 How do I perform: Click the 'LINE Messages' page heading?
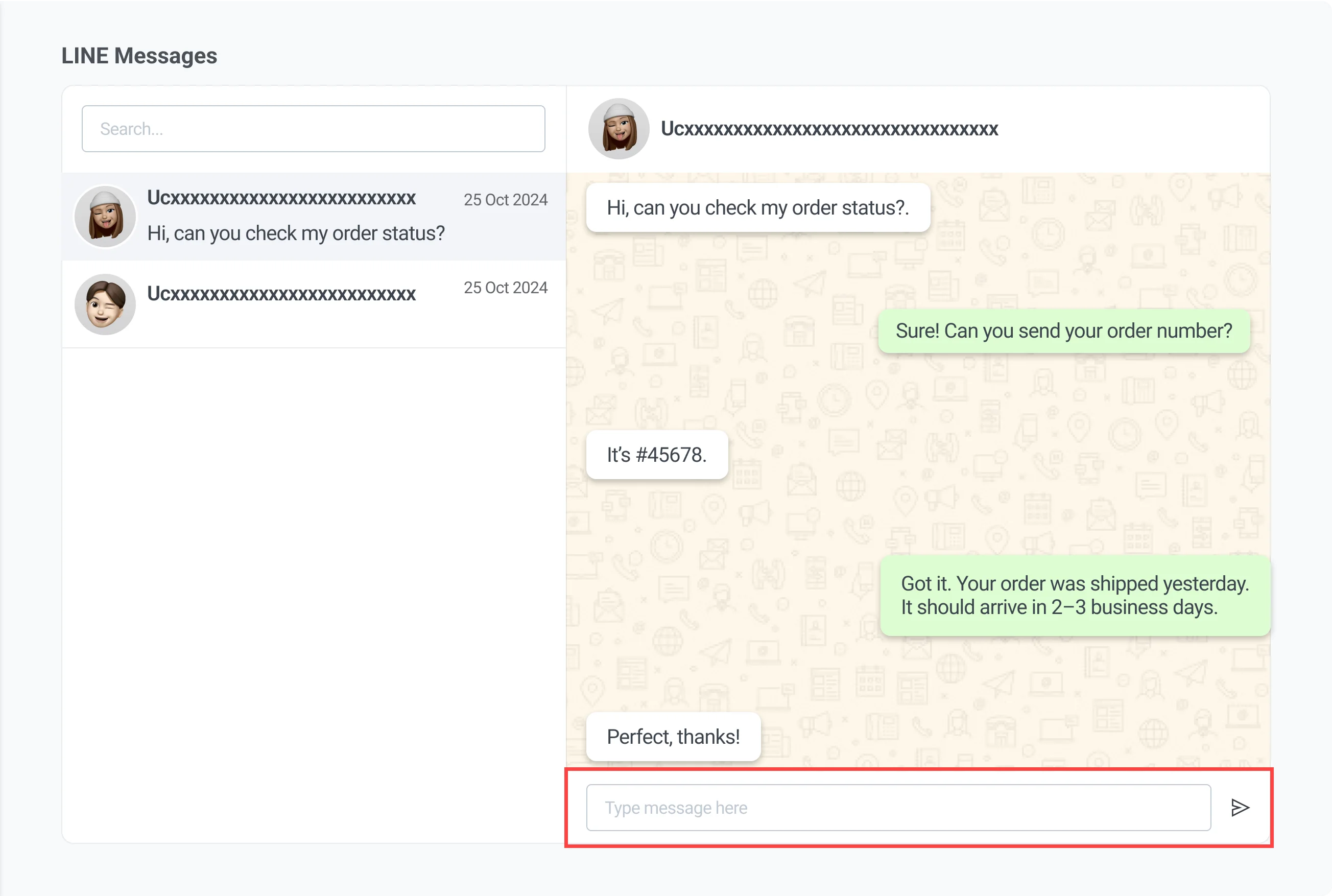click(x=139, y=56)
